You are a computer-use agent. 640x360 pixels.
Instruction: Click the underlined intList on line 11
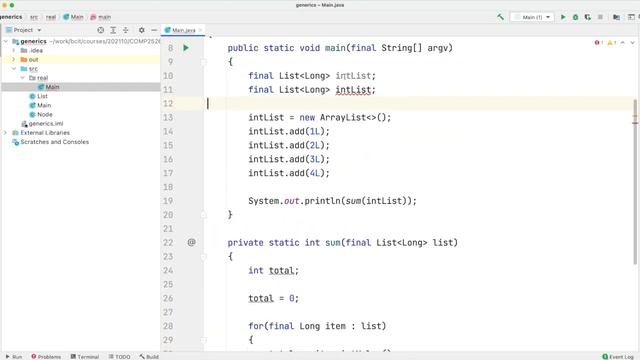point(353,90)
